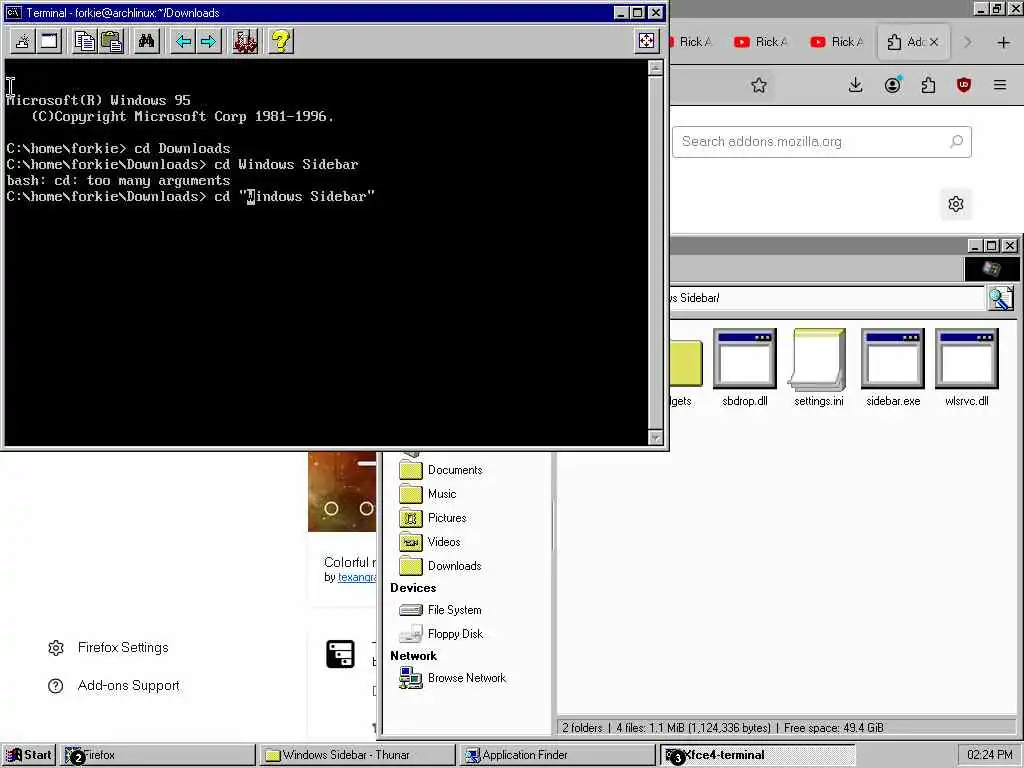Minimize the Thunar window
This screenshot has width=1024, height=768.
[x=975, y=246]
